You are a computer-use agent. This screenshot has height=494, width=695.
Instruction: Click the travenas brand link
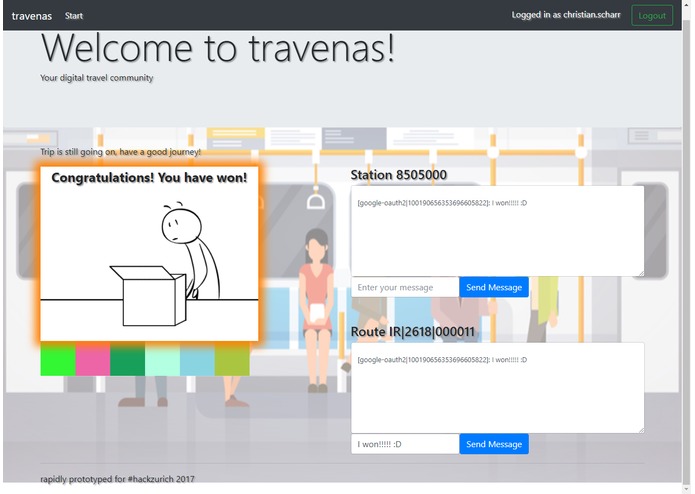[x=31, y=16]
